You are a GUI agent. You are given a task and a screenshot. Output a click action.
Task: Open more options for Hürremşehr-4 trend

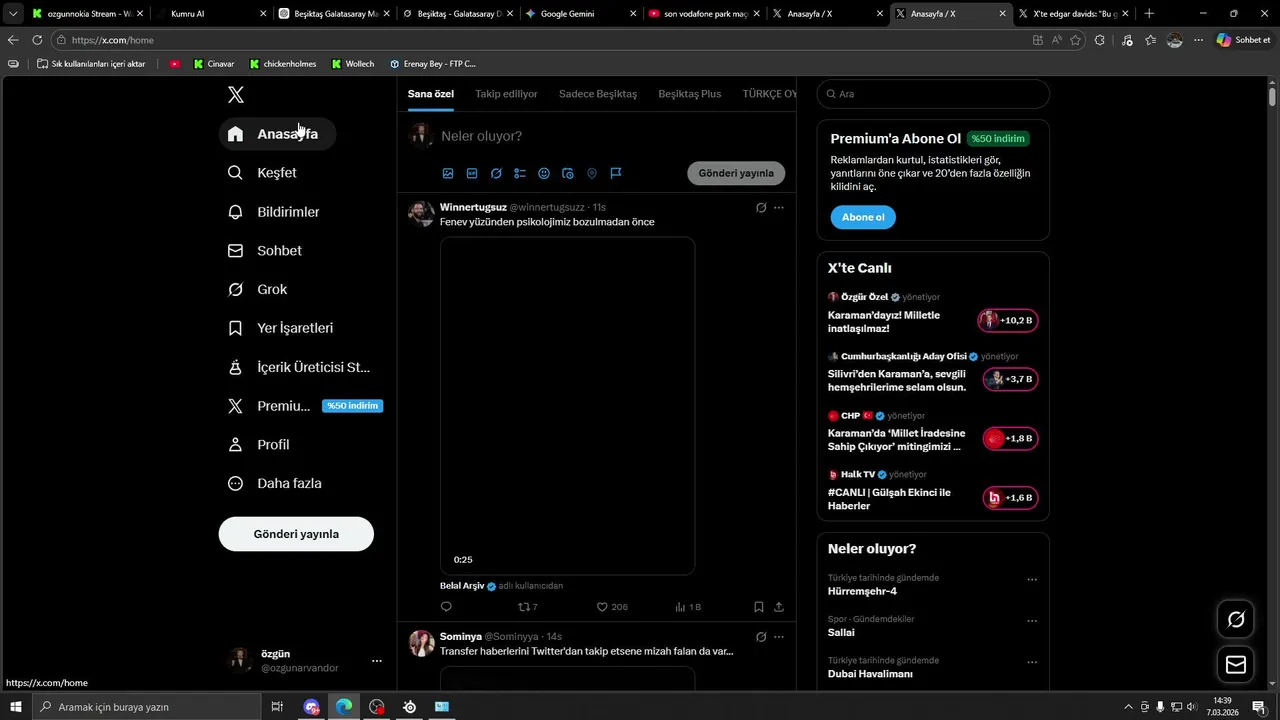click(1032, 580)
